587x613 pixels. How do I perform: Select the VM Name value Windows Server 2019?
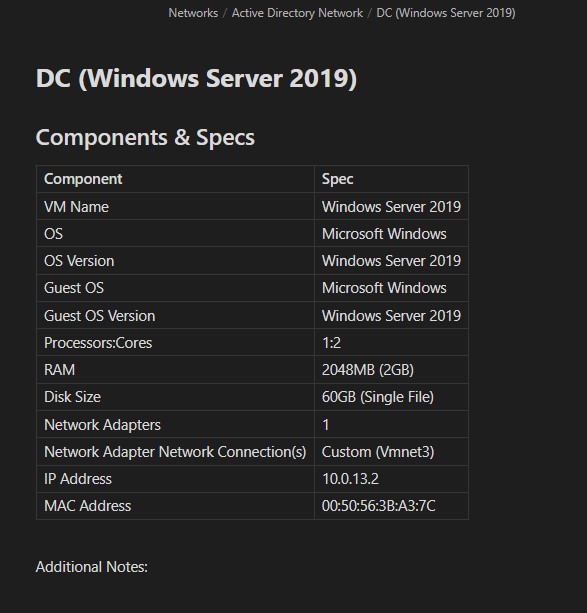tap(391, 207)
